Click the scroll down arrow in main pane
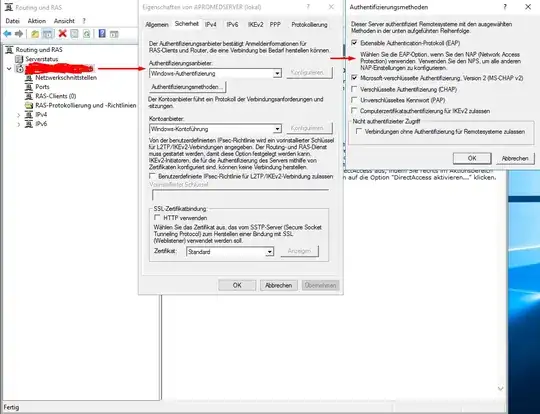The width and height of the screenshot is (540, 414). [500, 389]
